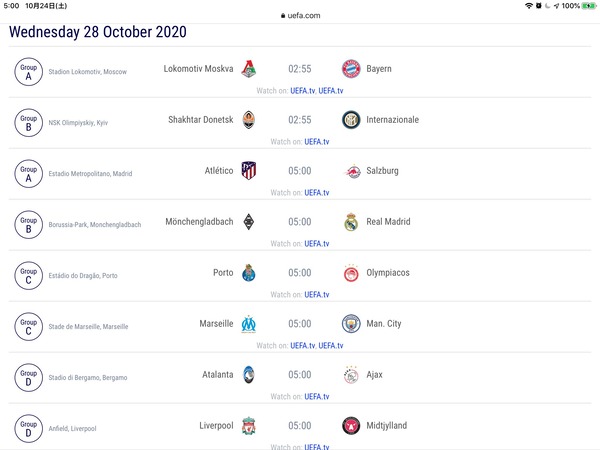Viewport: 600px width, 450px height.
Task: Click the Atlético club crest
Action: pyautogui.click(x=249, y=171)
